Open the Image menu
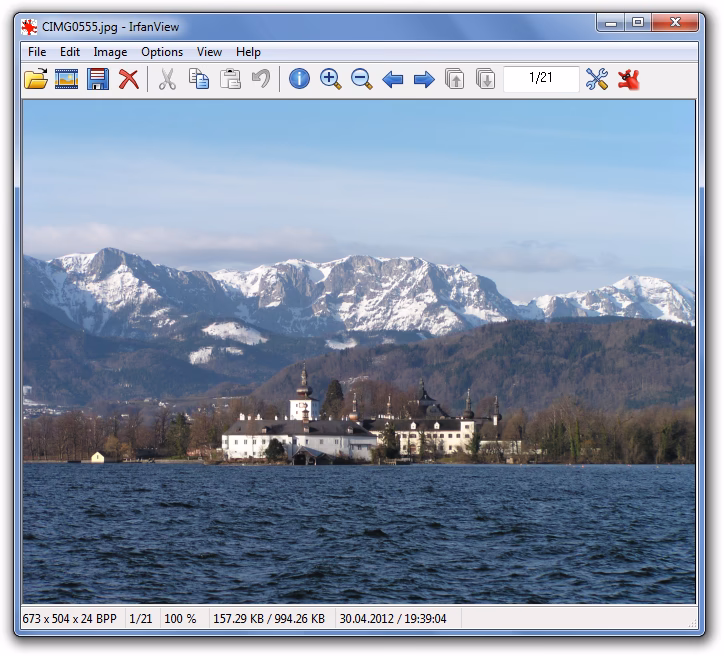 (x=110, y=52)
